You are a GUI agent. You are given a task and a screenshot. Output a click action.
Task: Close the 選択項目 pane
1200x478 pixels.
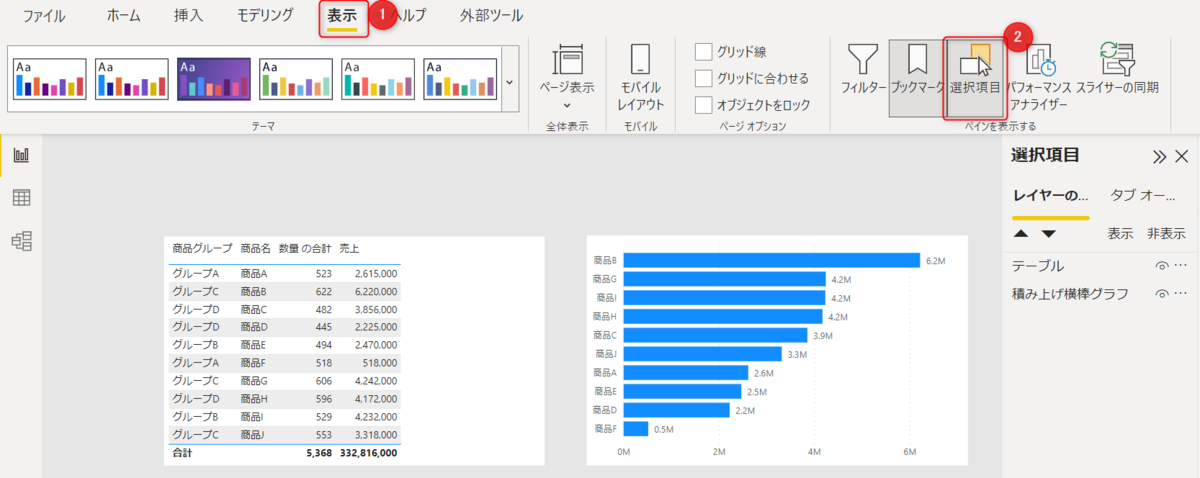point(1182,157)
